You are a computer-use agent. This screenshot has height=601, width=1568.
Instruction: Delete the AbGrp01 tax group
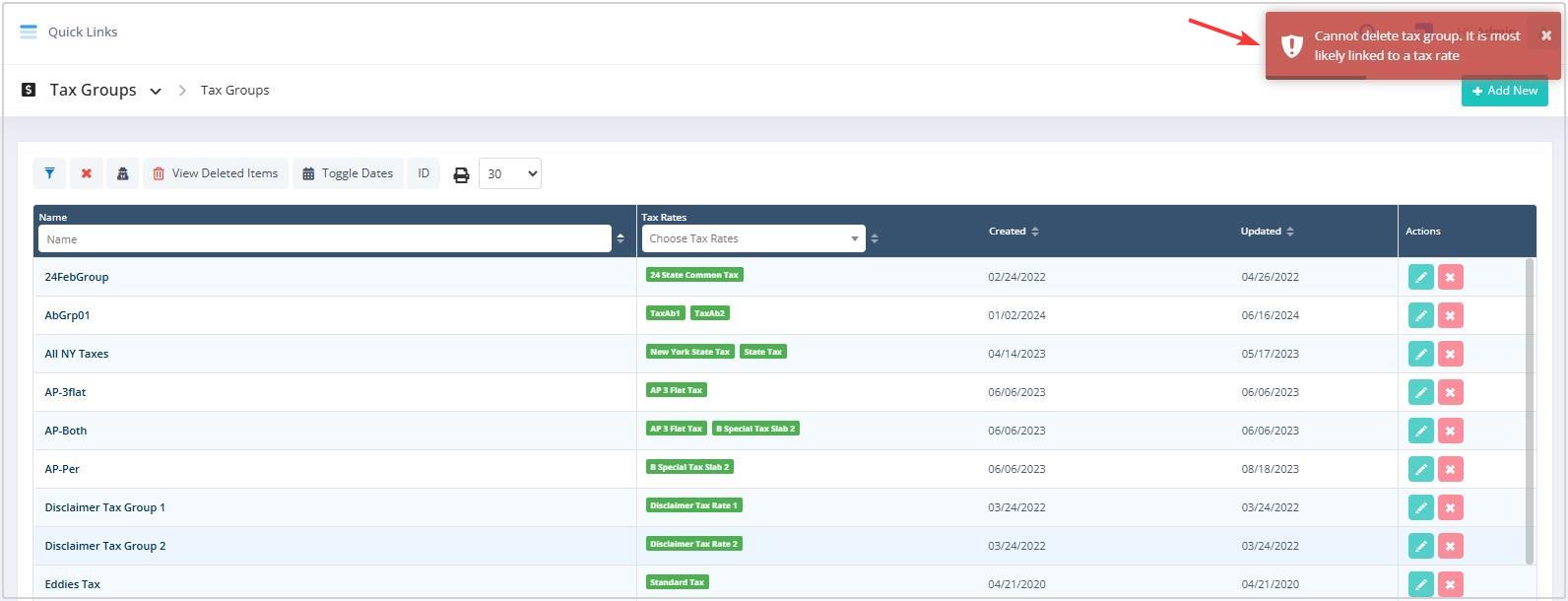tap(1450, 315)
